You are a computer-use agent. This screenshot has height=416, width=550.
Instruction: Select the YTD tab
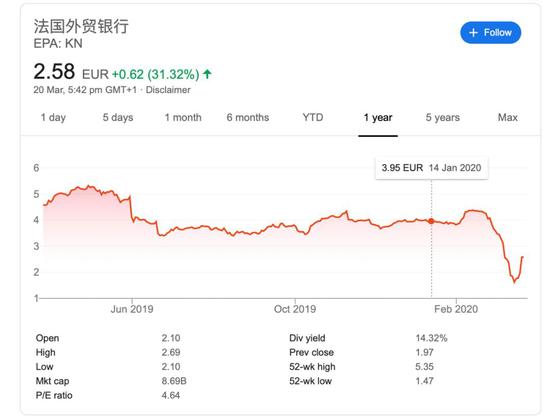click(313, 118)
